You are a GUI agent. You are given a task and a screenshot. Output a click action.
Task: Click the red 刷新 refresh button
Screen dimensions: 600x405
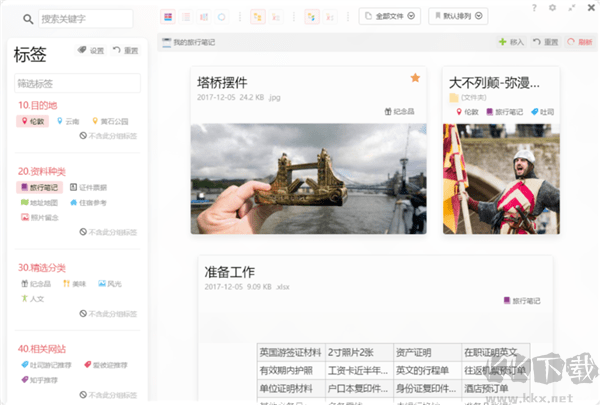tap(578, 42)
